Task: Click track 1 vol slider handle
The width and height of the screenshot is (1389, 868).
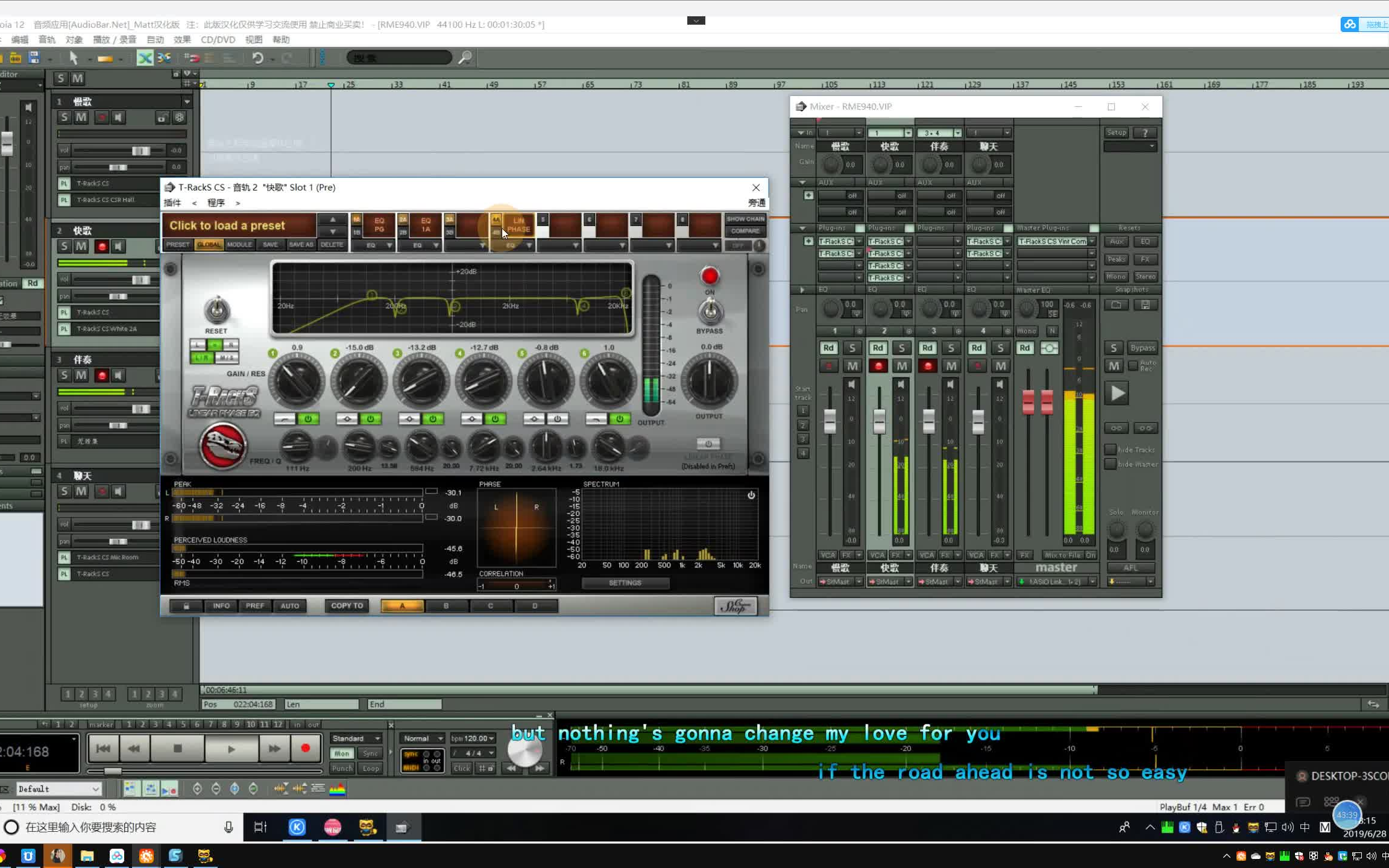Action: [x=140, y=151]
